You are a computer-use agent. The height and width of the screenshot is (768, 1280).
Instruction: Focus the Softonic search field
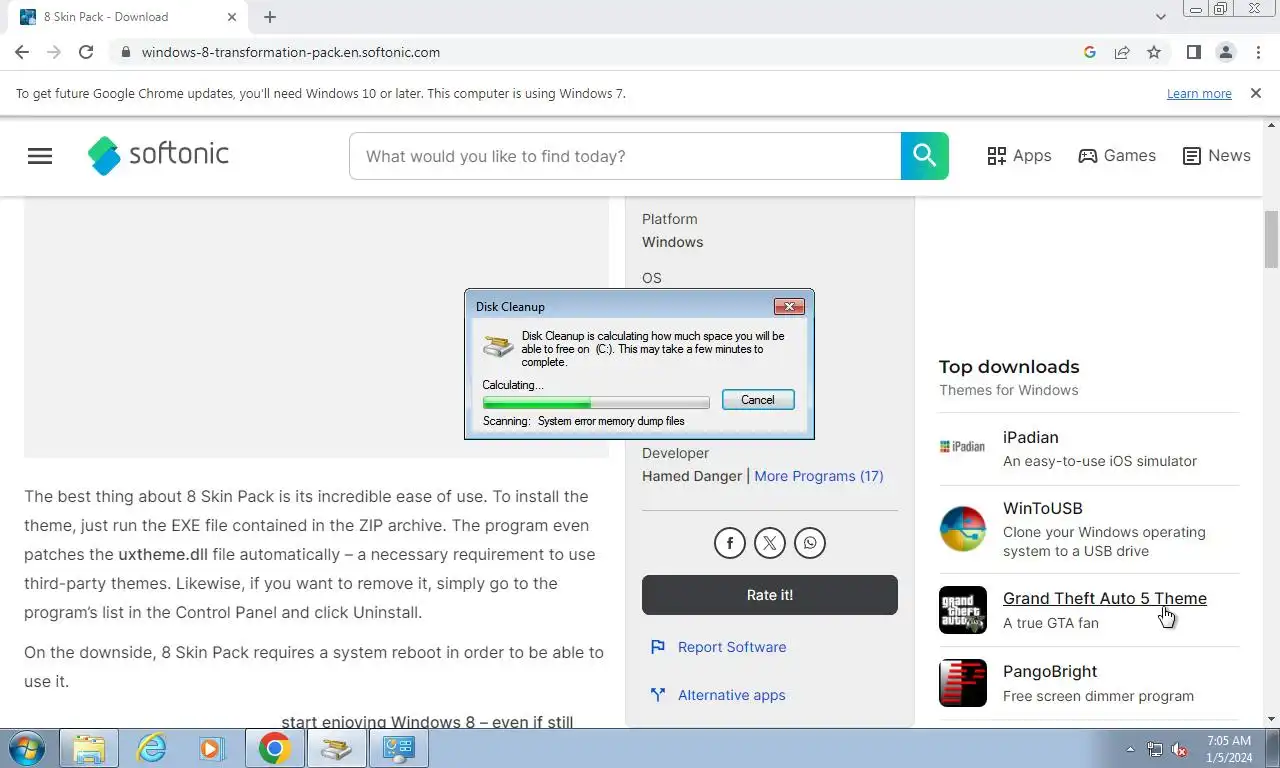coord(625,156)
